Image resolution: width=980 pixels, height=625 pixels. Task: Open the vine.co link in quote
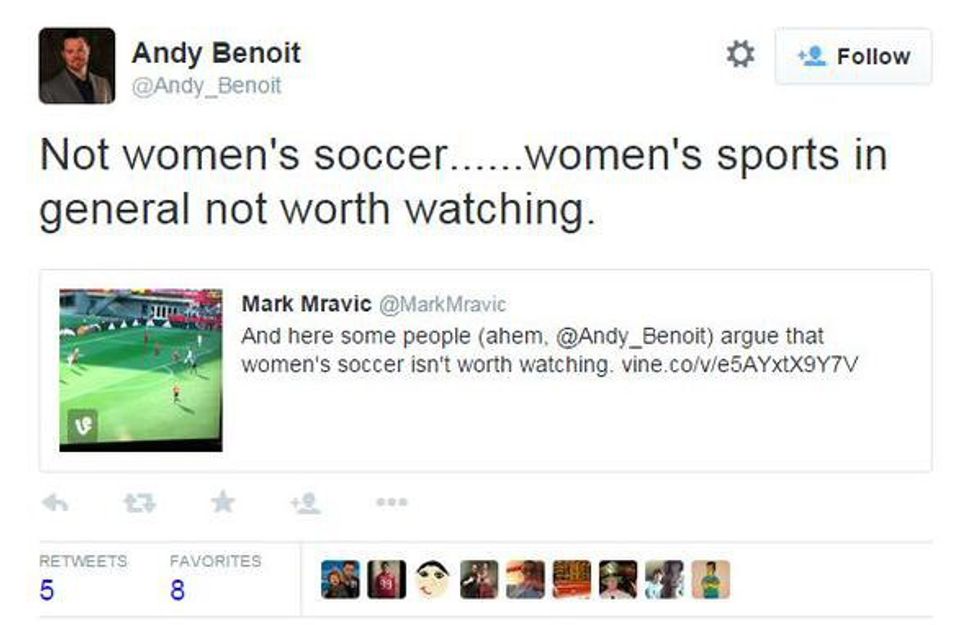pyautogui.click(x=739, y=364)
